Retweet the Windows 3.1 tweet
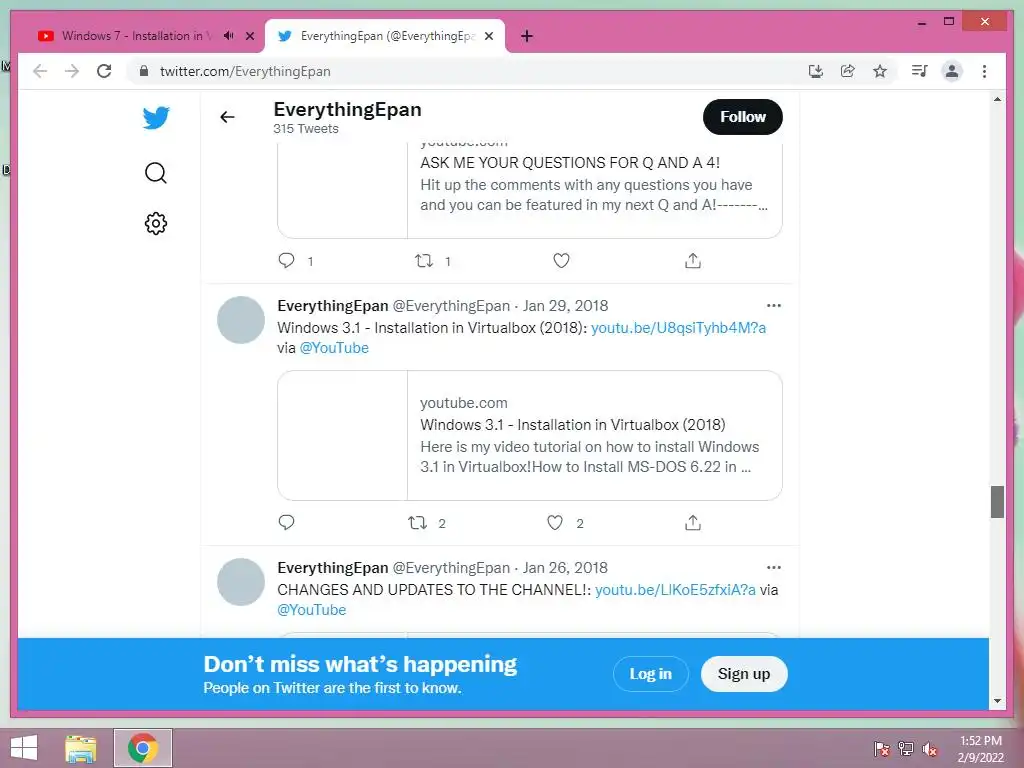Screen dimensions: 1024x768 point(417,522)
